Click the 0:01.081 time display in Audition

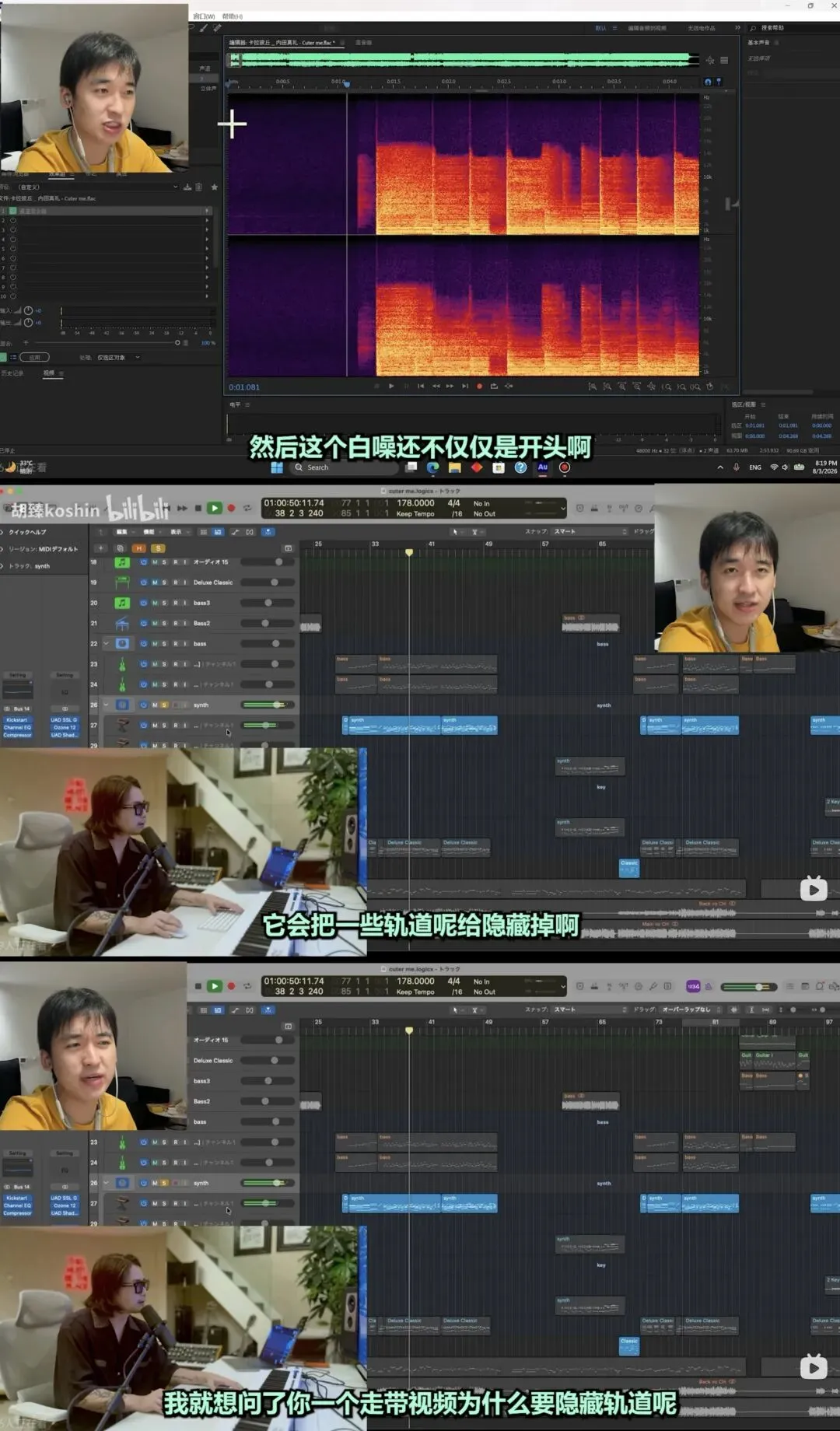(x=244, y=387)
